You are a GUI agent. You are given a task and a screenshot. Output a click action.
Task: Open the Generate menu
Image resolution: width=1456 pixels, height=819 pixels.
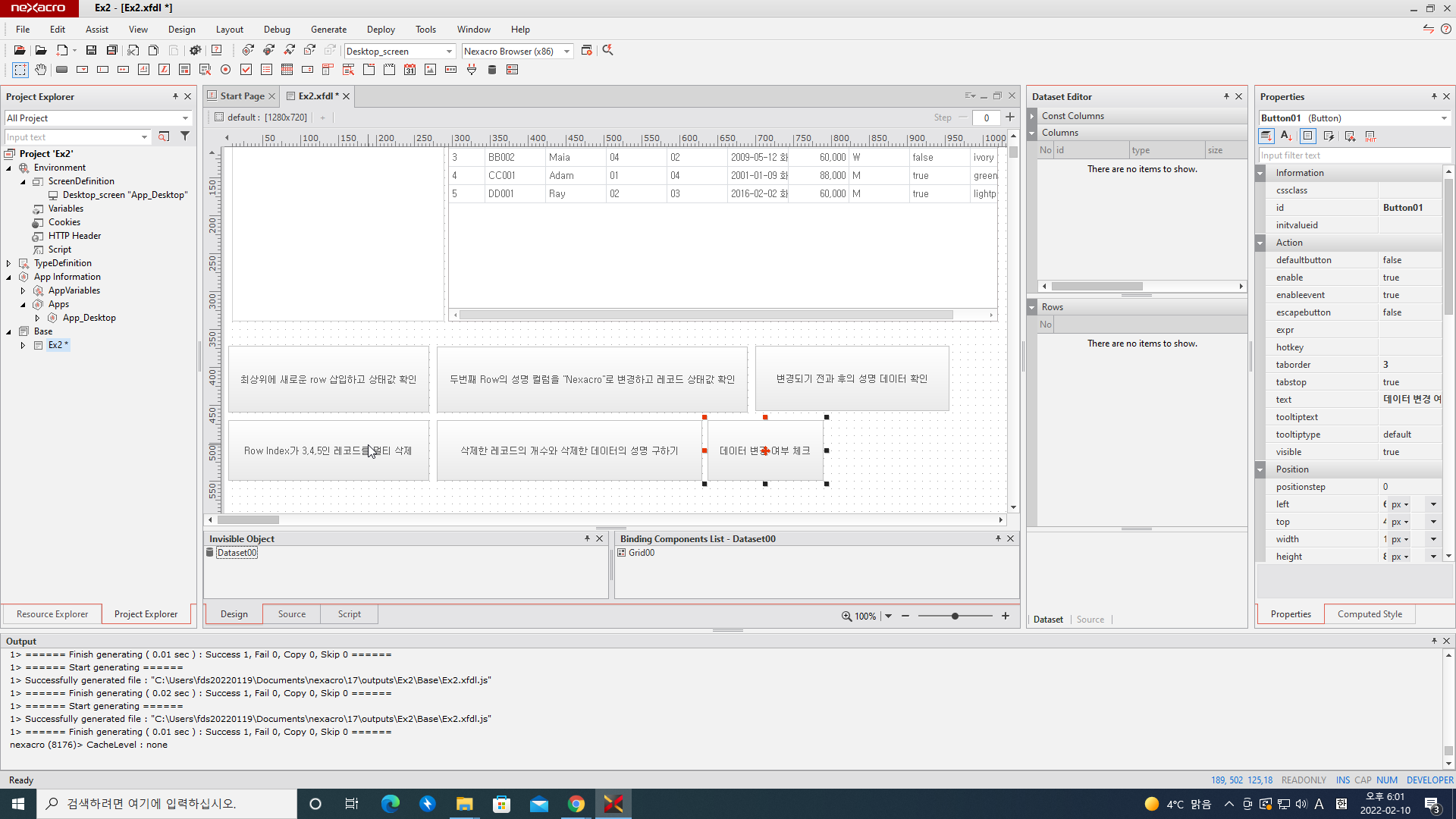(328, 30)
